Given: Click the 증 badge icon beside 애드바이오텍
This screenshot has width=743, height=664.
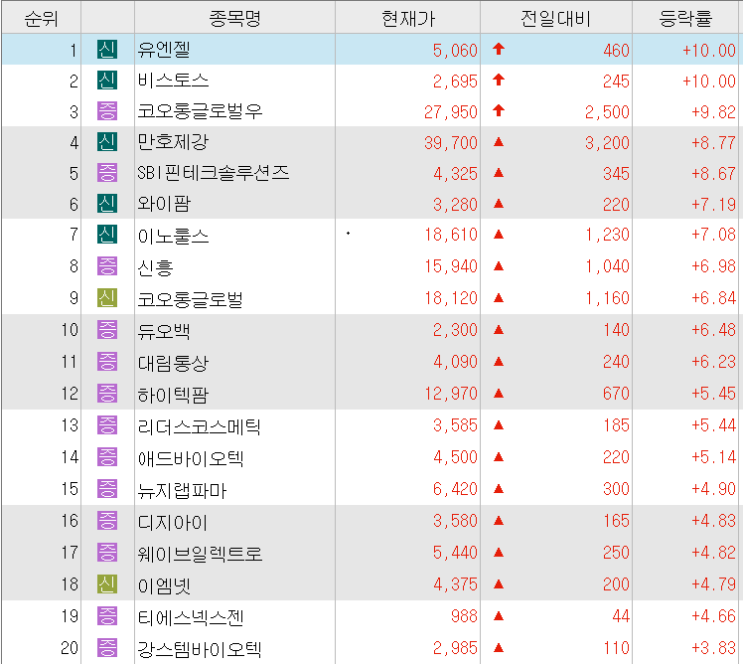Looking at the screenshot, I should point(107,457).
